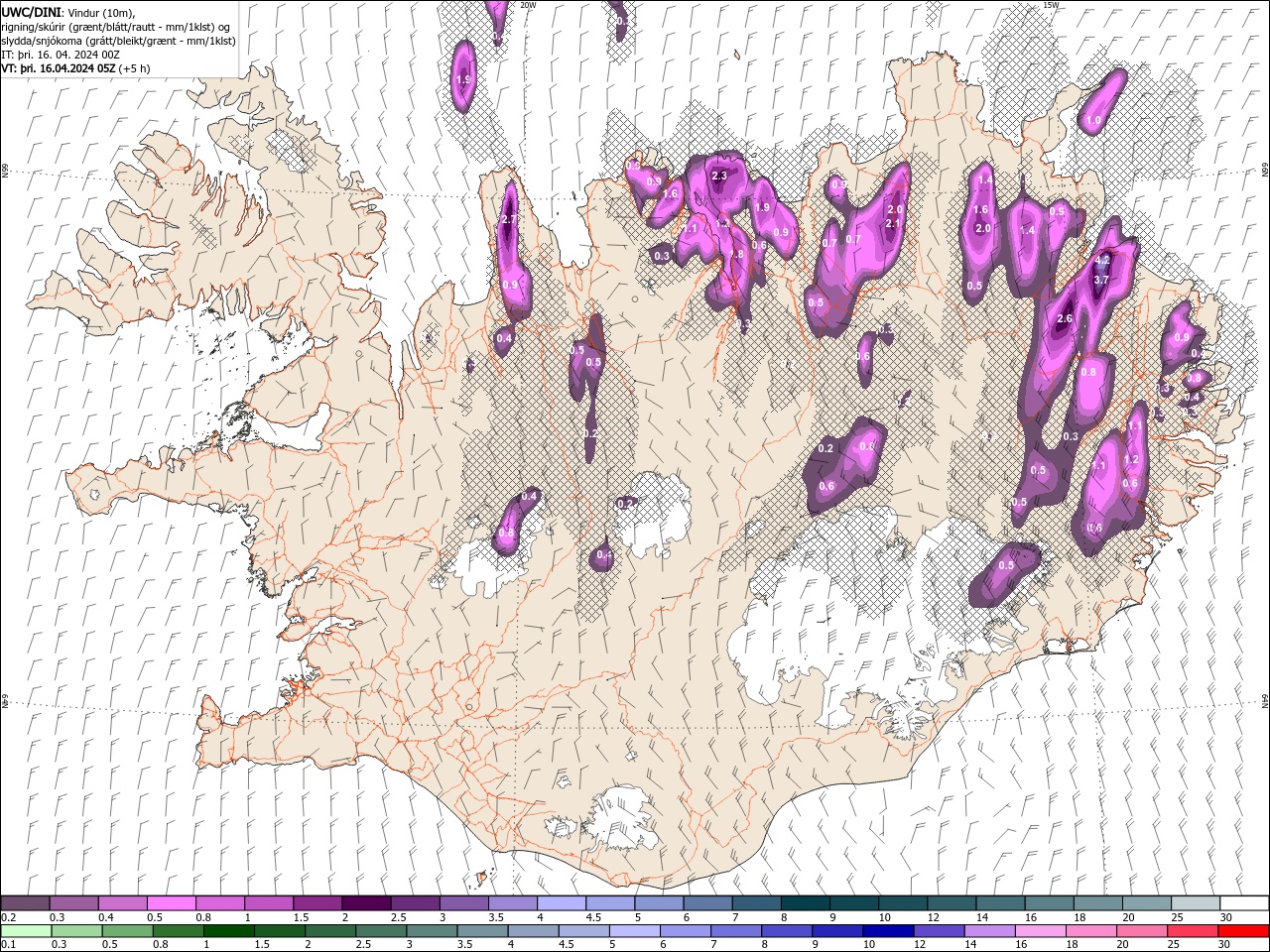1270x952 pixels.
Task: Click the 2.1 precipitation value on map
Action: pyautogui.click(x=892, y=224)
